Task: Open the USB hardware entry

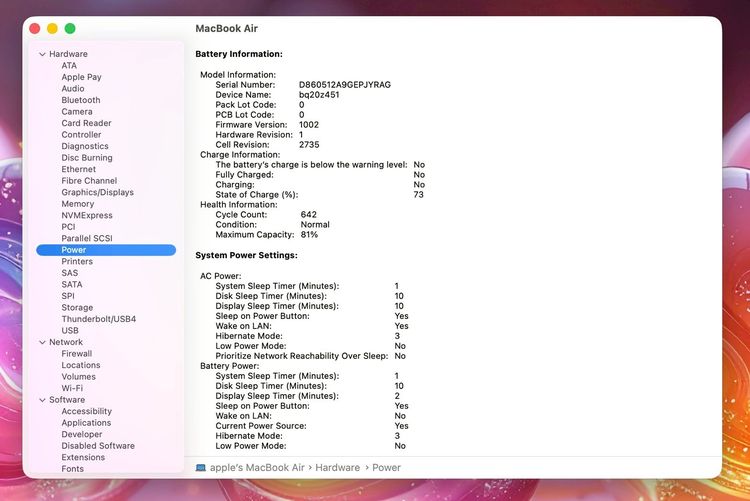Action: click(70, 330)
